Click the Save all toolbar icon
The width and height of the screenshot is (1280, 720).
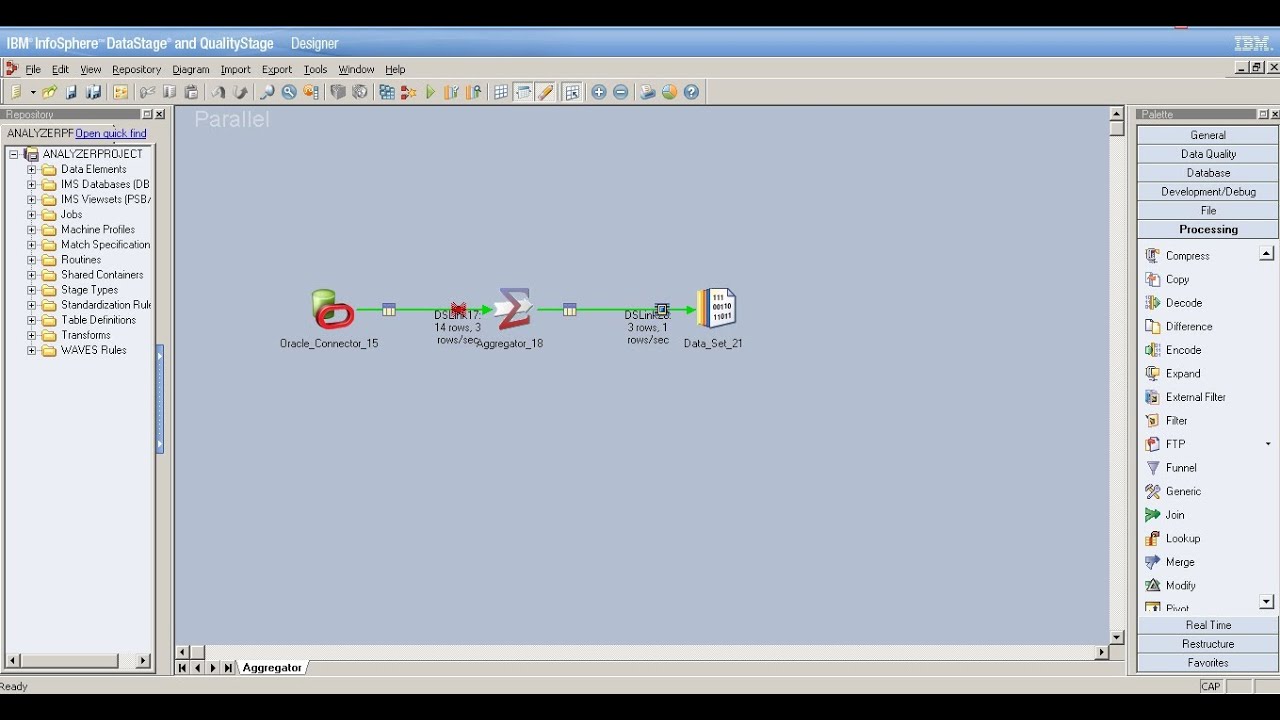tap(93, 92)
